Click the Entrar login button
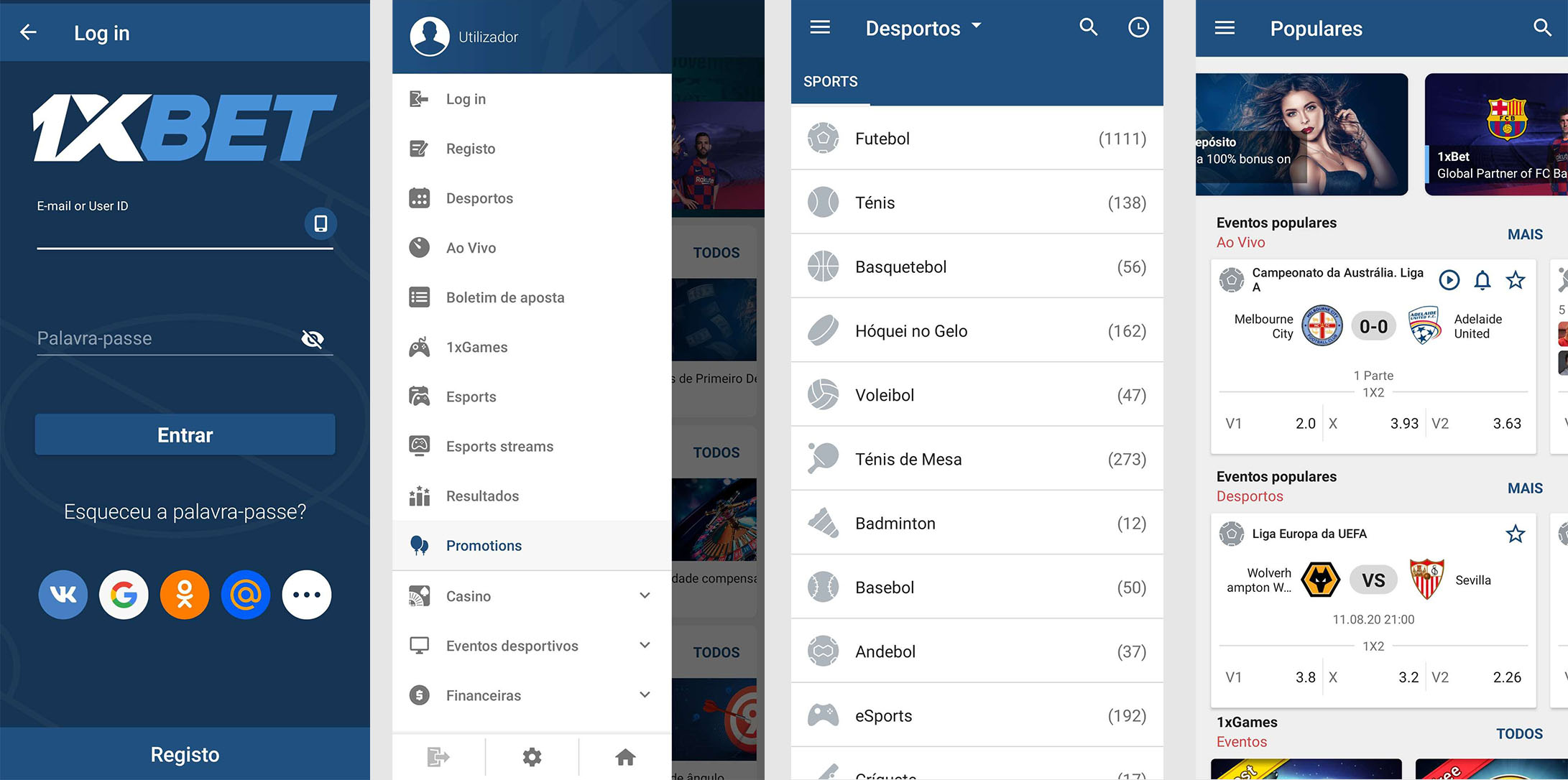Viewport: 1568px width, 780px height. 183,435
